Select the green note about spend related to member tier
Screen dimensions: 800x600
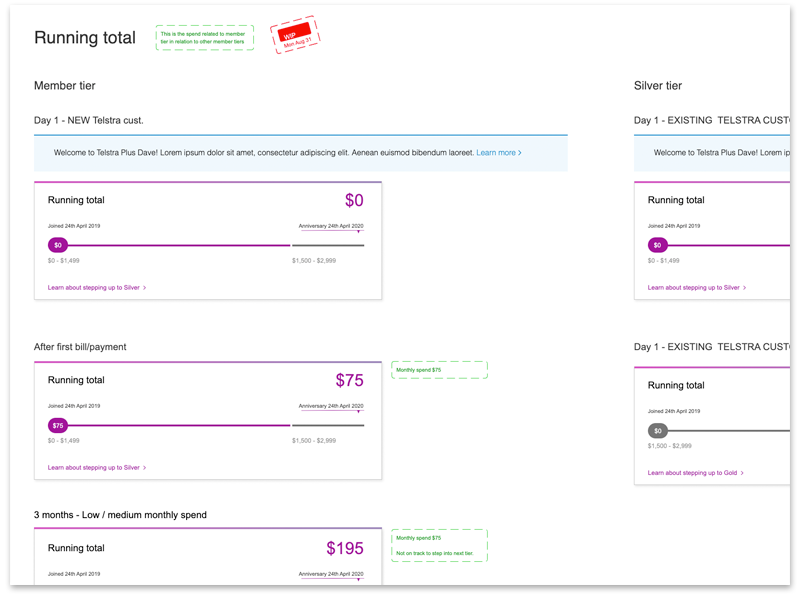205,38
